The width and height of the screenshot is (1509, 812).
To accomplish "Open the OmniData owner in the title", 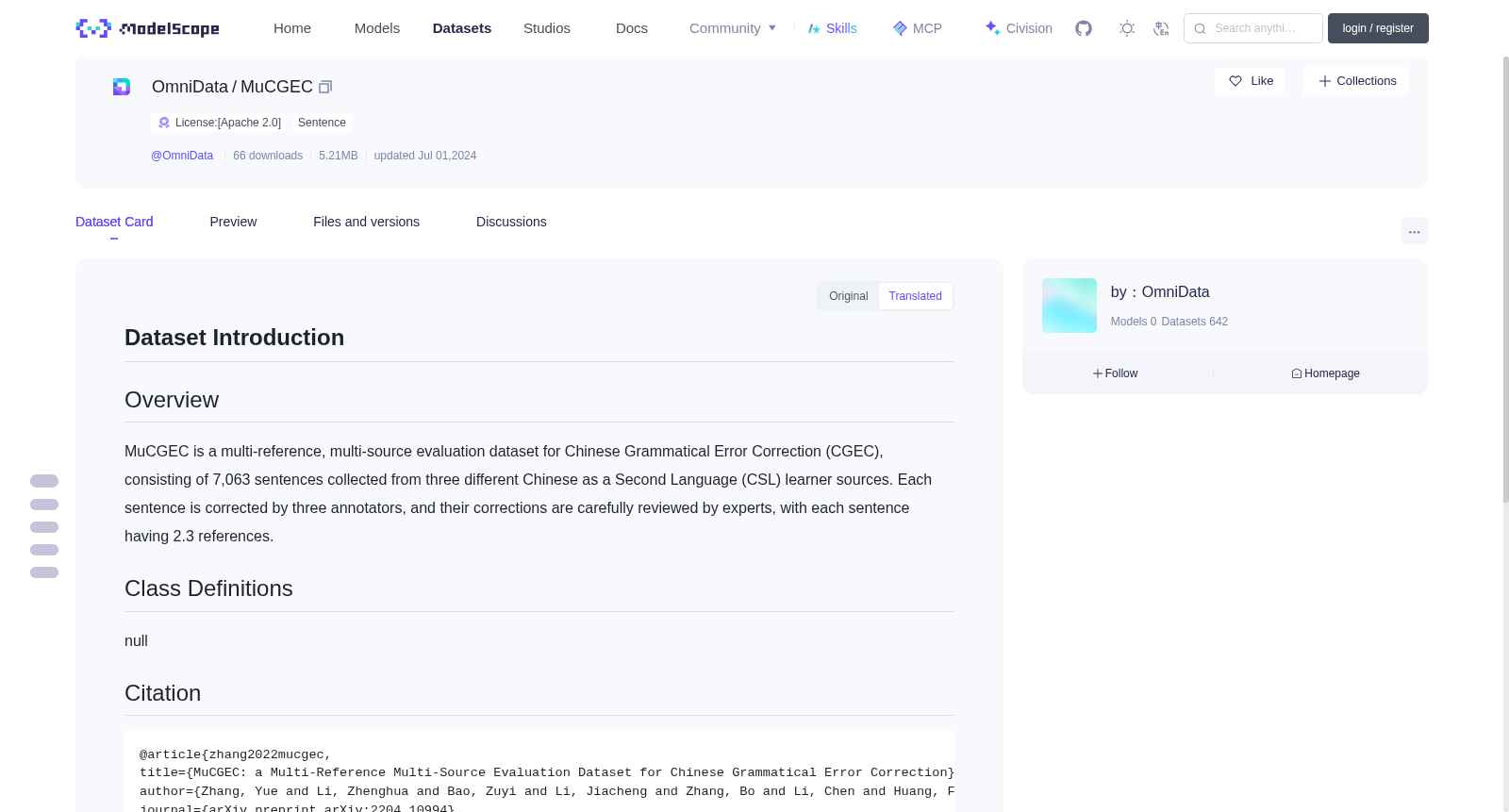I will [190, 87].
